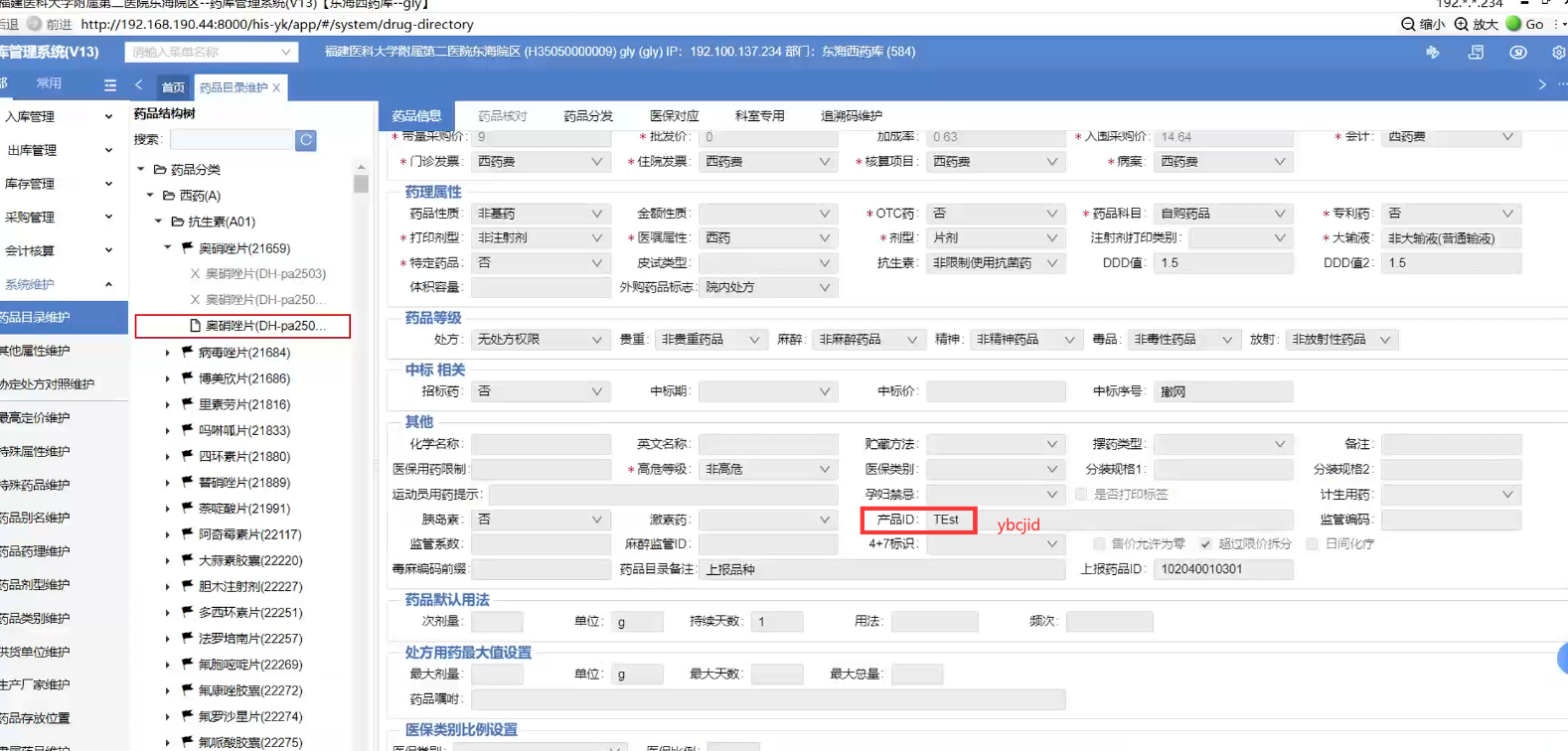
Task: Click the 上报药品ID field
Action: (x=1223, y=569)
